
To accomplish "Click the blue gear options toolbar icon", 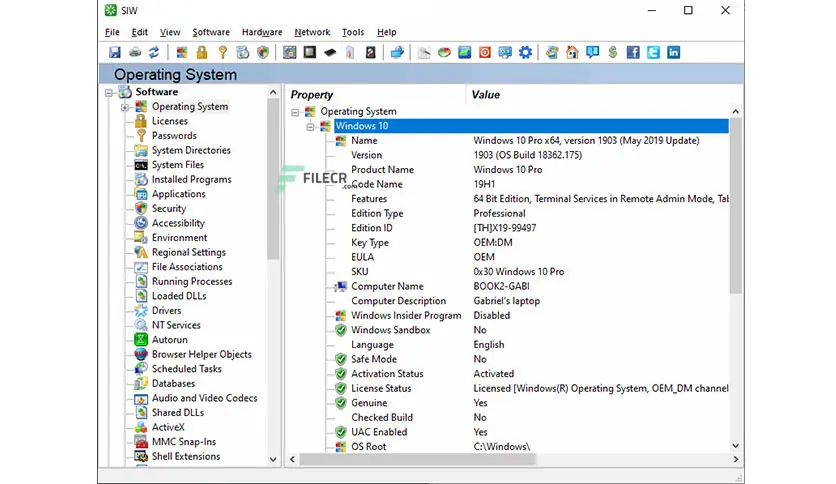I will click(525, 52).
